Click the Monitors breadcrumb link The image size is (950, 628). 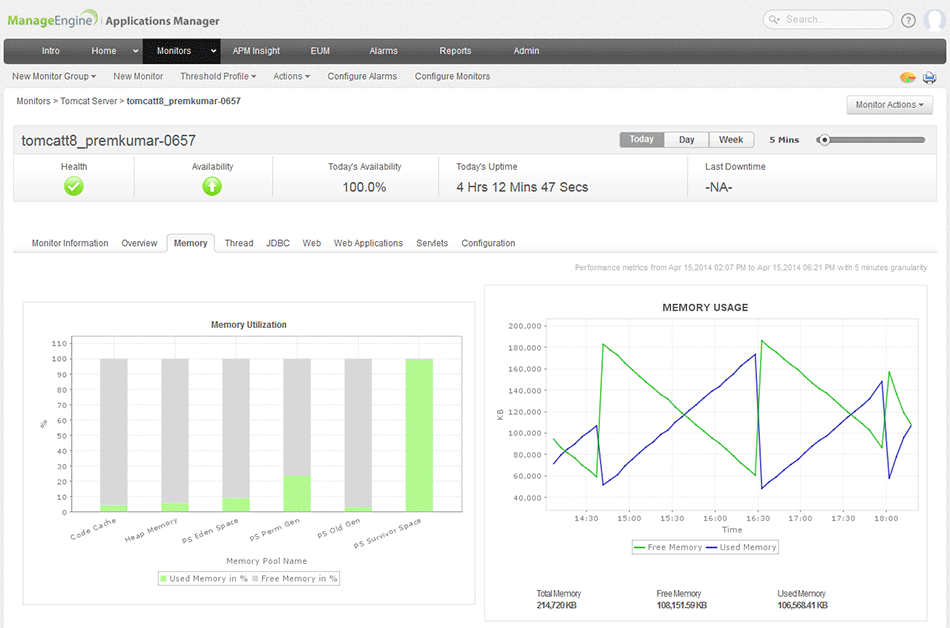pos(33,101)
